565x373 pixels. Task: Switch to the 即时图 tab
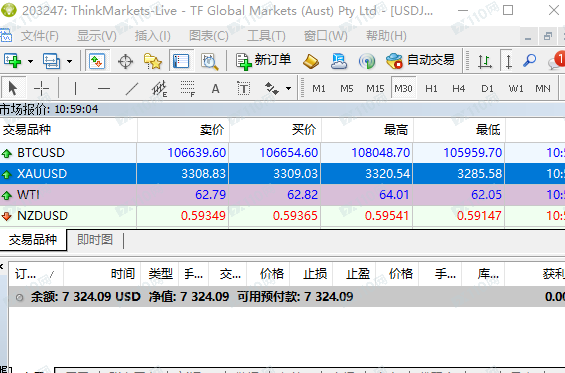[x=95, y=240]
